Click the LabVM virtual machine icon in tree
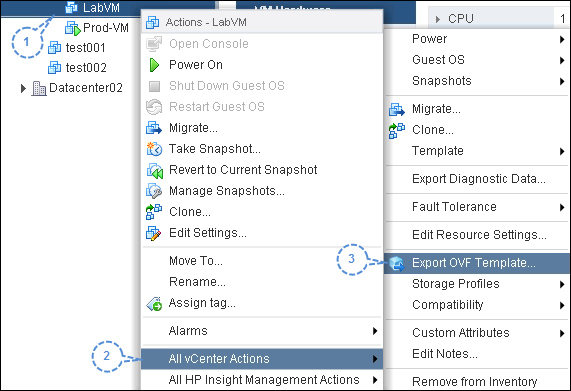 click(72, 7)
